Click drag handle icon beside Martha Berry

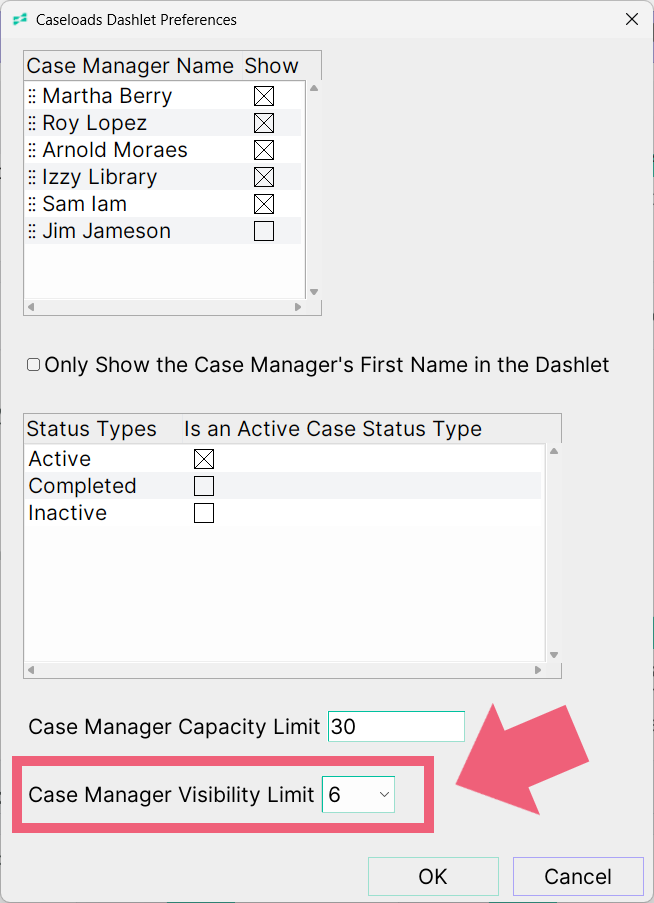coord(32,96)
